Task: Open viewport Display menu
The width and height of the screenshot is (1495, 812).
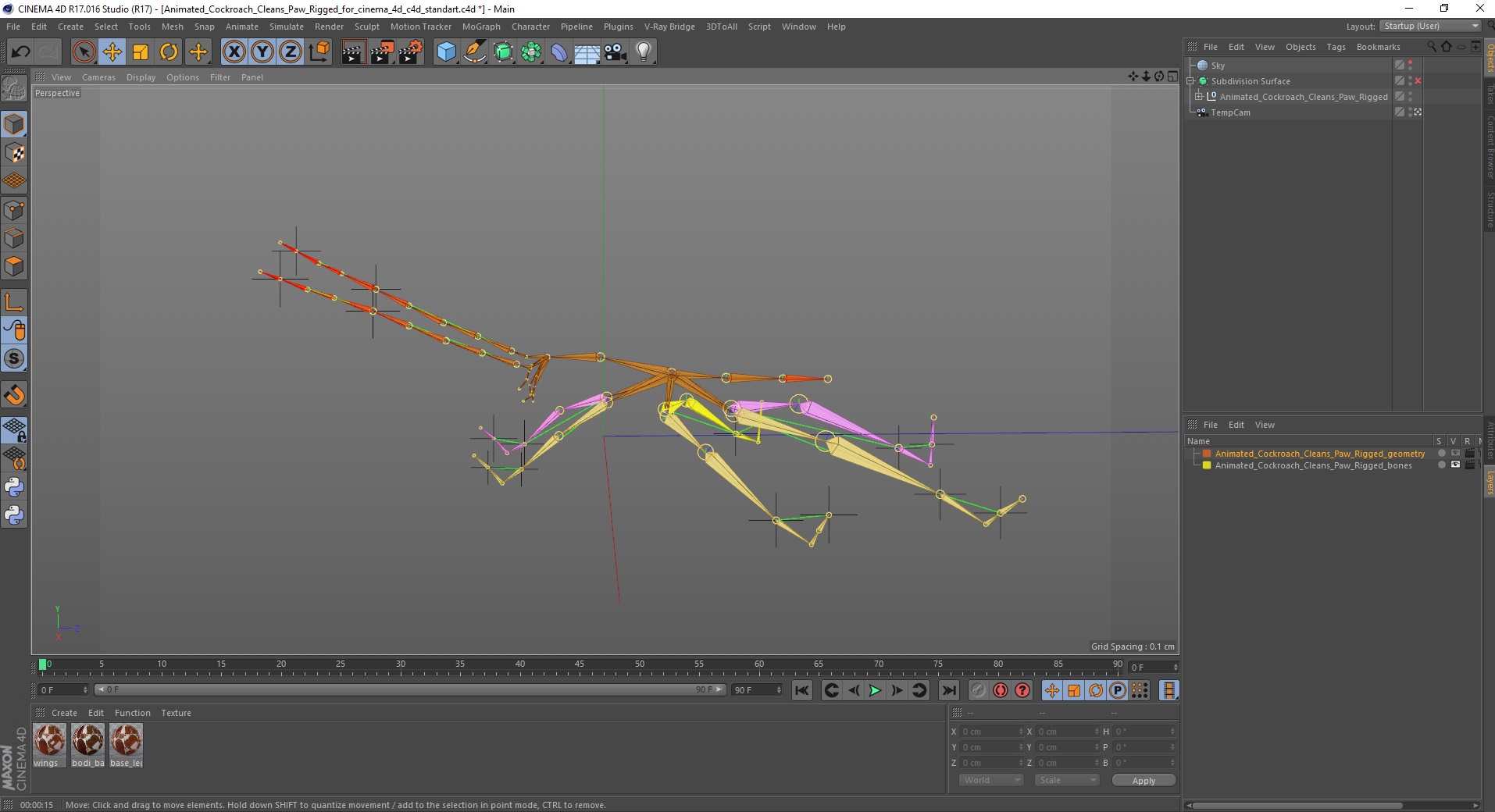Action: 141,77
